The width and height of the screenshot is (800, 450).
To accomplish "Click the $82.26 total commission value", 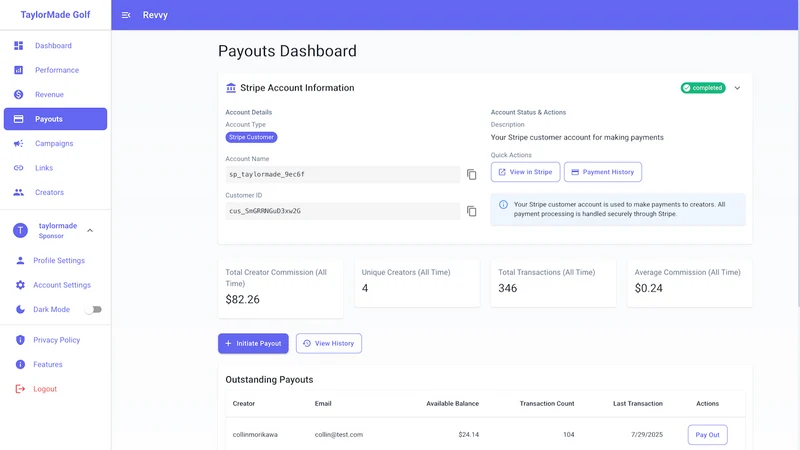I will click(242, 299).
